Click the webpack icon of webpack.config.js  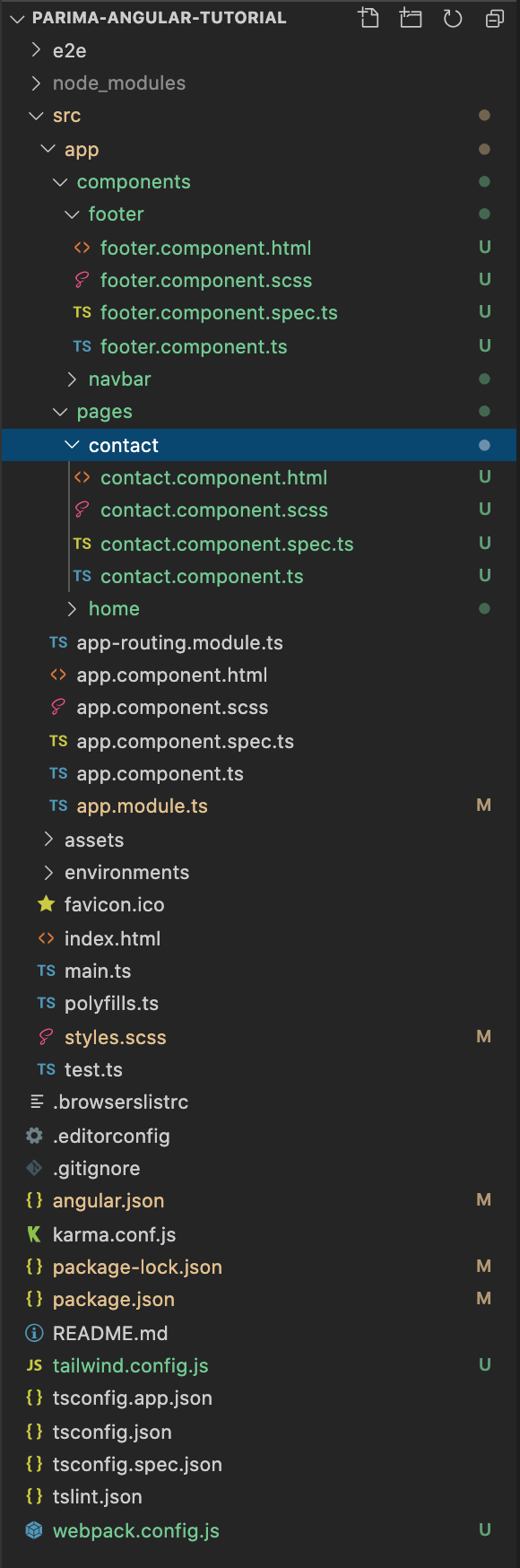(x=34, y=1530)
